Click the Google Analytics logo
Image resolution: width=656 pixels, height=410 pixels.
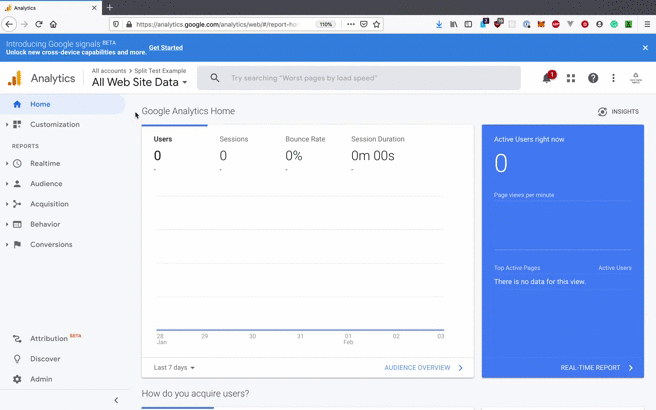(15, 78)
